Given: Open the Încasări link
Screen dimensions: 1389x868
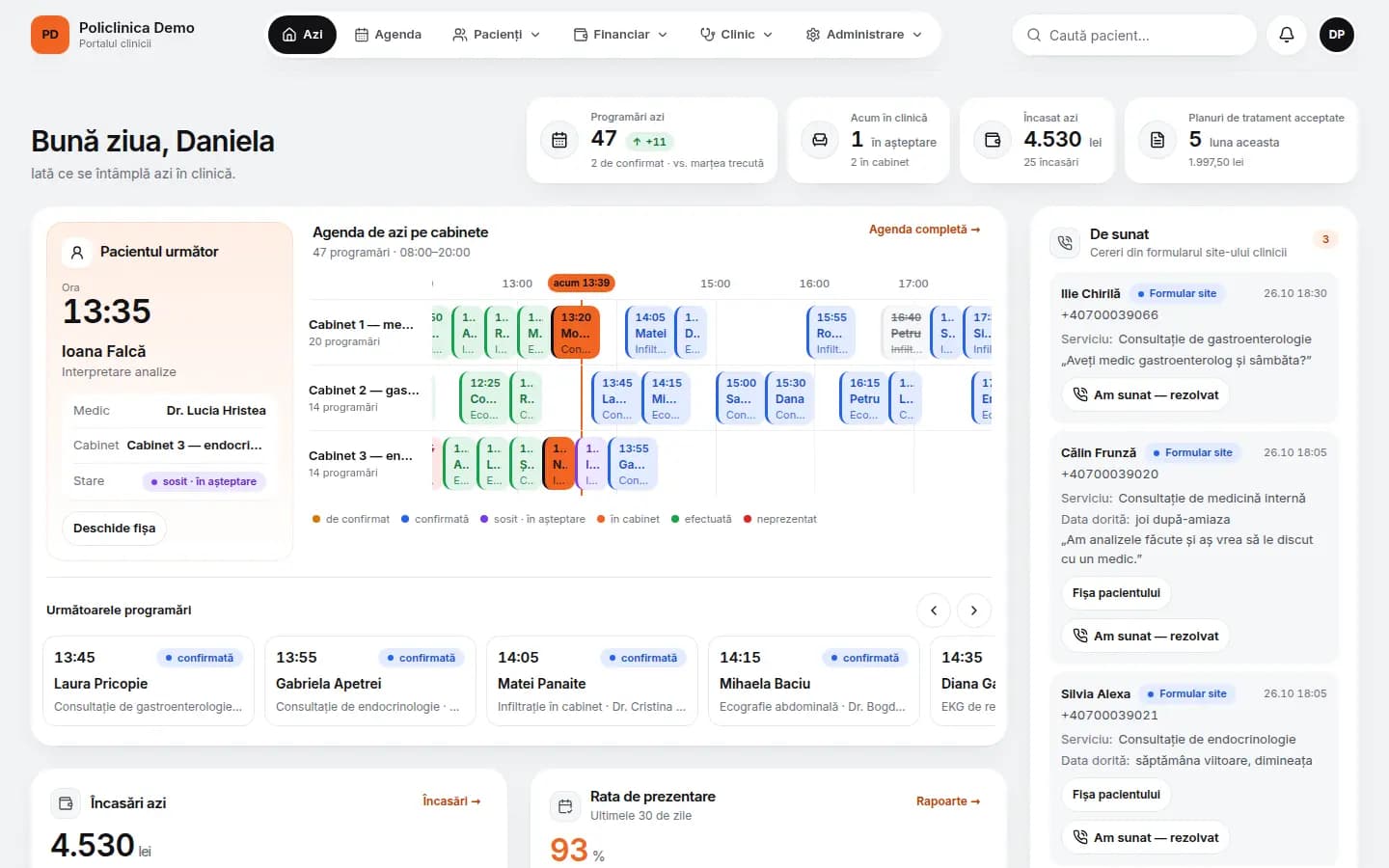Looking at the screenshot, I should point(451,801).
